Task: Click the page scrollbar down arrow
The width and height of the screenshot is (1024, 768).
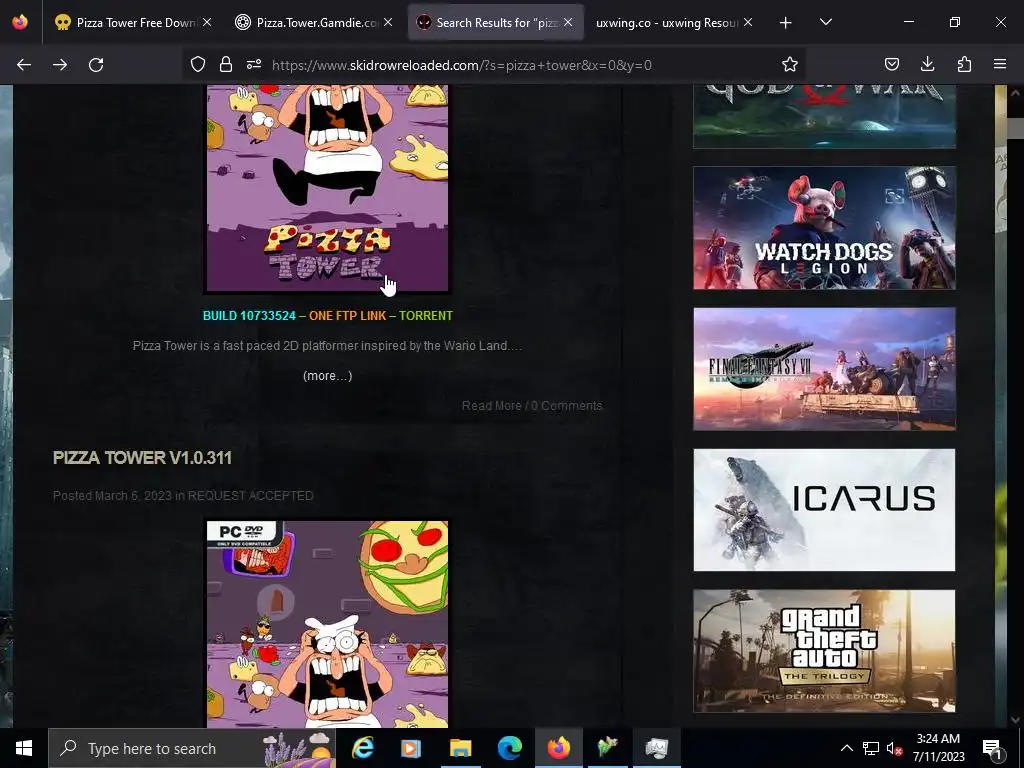Action: coord(1015,720)
